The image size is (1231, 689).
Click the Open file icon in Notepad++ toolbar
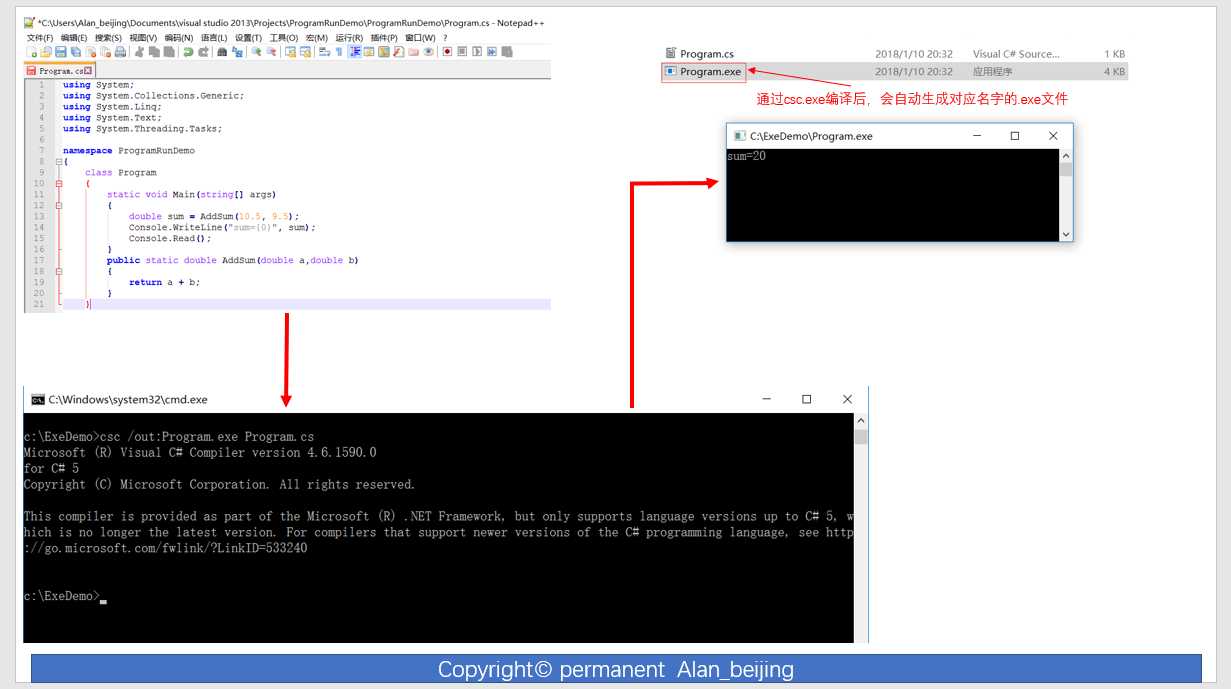[45, 51]
